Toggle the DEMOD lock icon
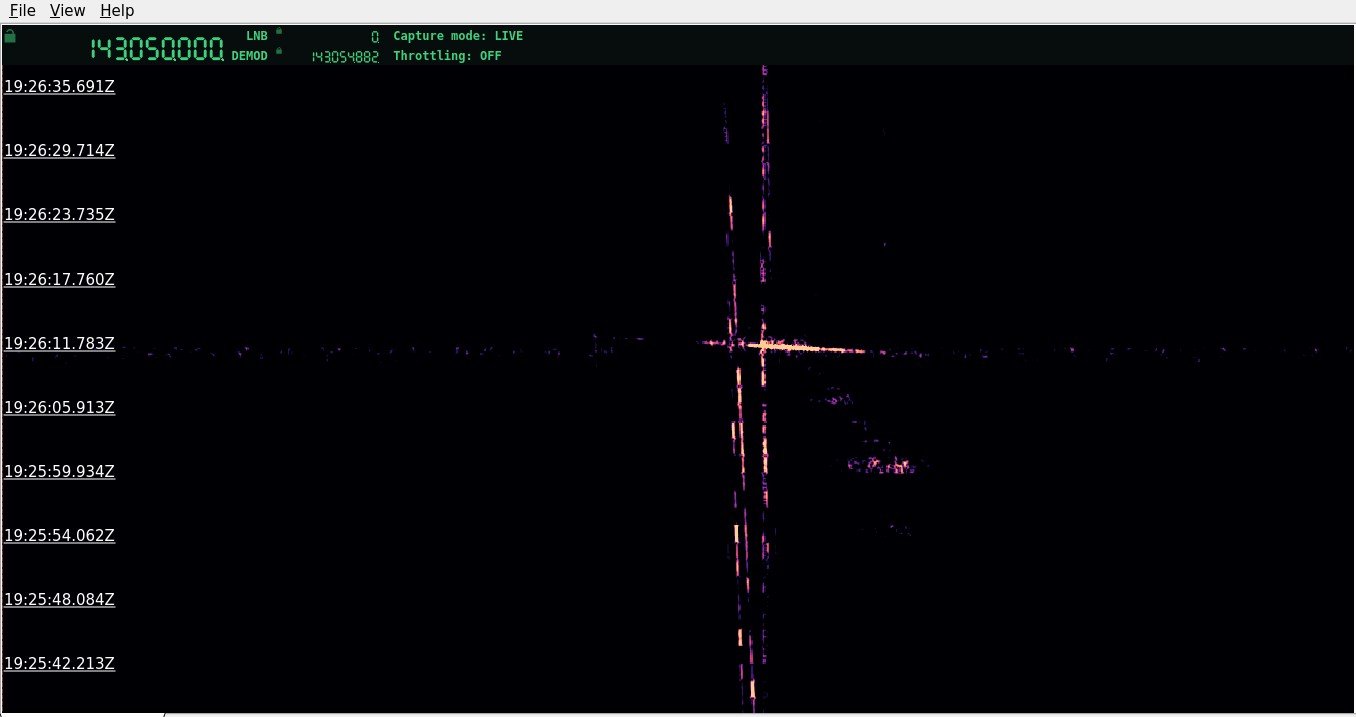 tap(279, 50)
